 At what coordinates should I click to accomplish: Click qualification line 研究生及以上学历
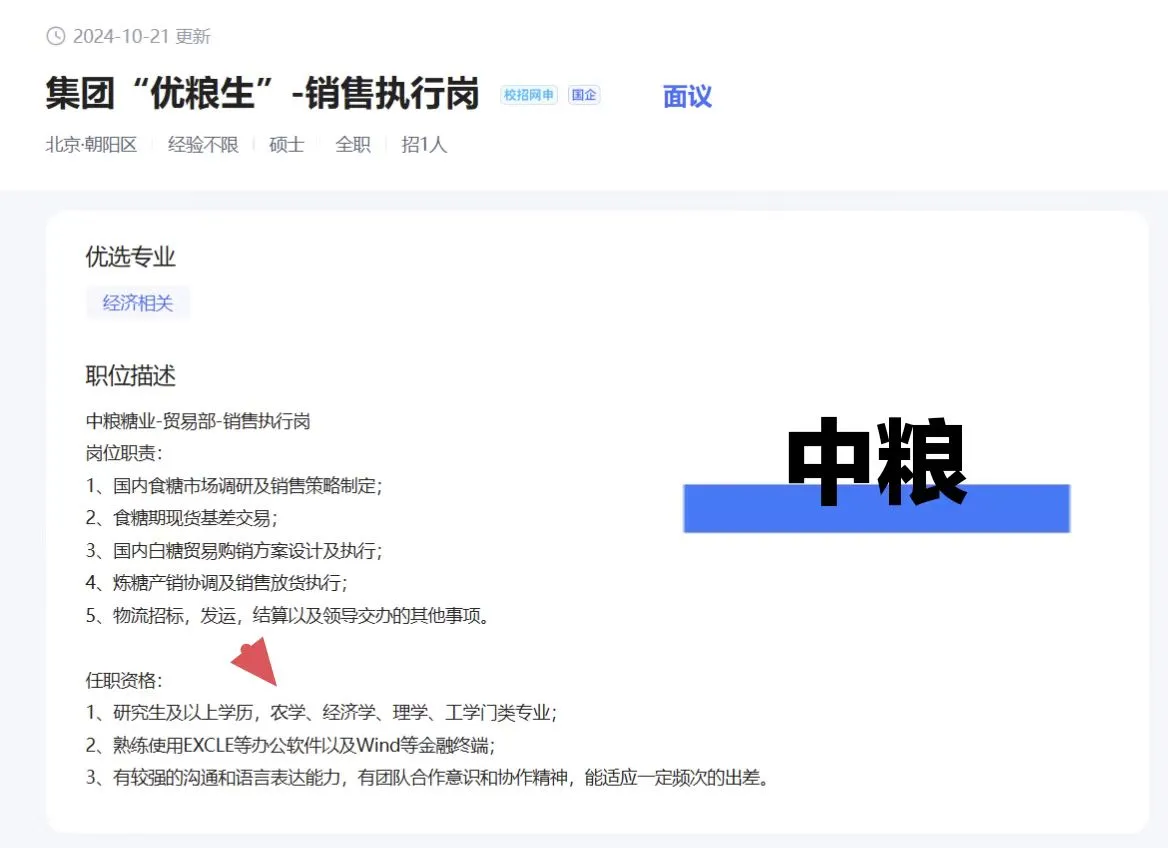click(x=322, y=712)
